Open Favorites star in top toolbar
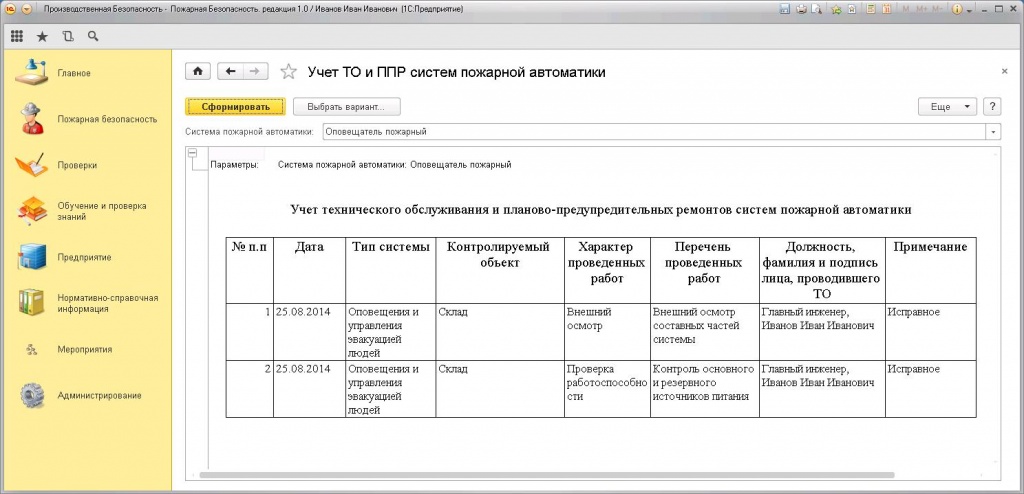The width and height of the screenshot is (1024, 494). click(42, 36)
